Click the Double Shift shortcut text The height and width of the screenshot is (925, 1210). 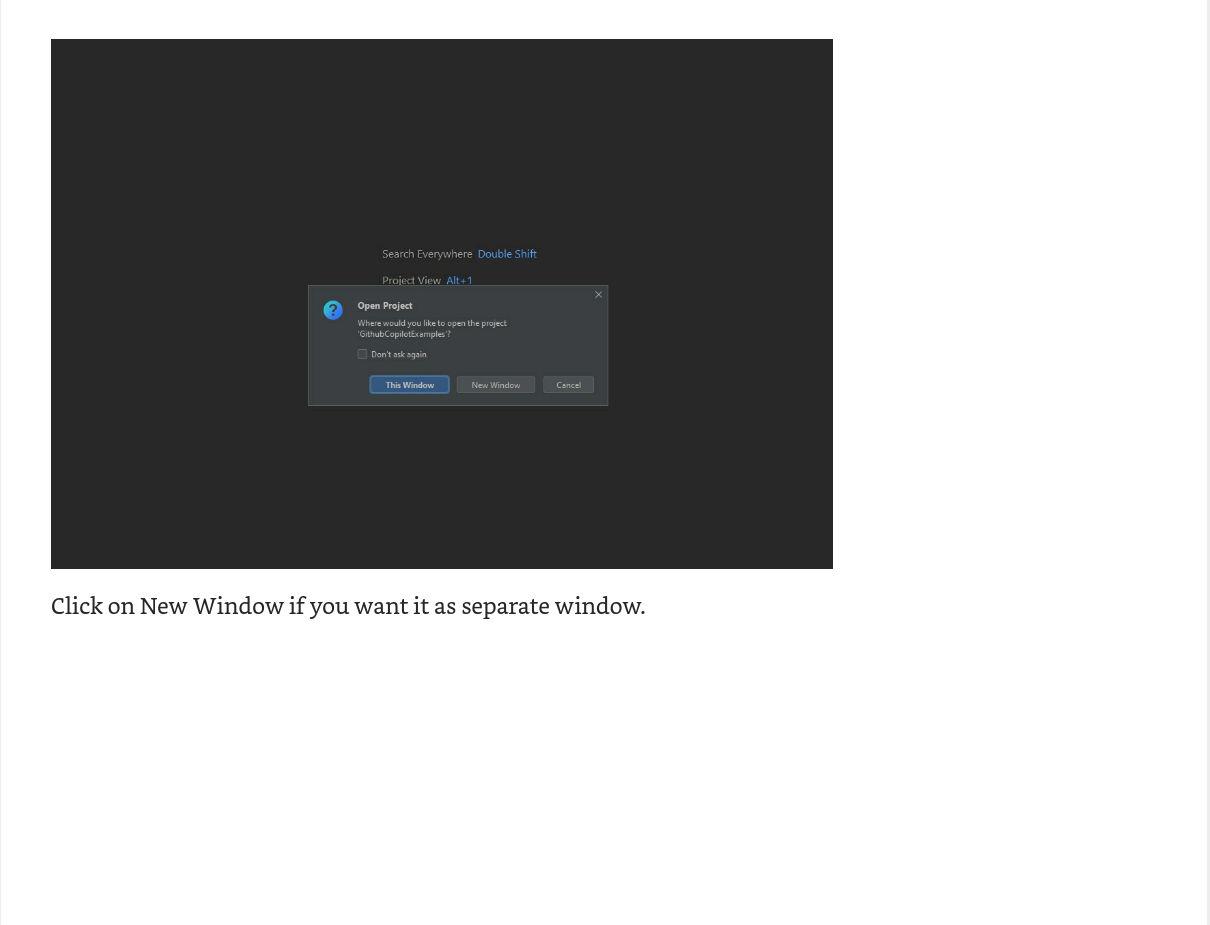[507, 254]
